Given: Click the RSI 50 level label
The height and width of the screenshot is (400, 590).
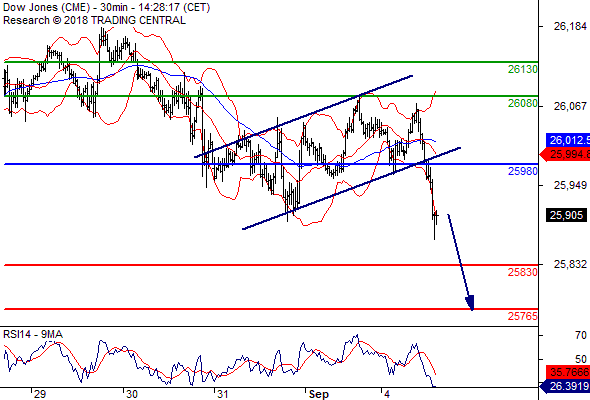Looking at the screenshot, I should pyautogui.click(x=581, y=359).
